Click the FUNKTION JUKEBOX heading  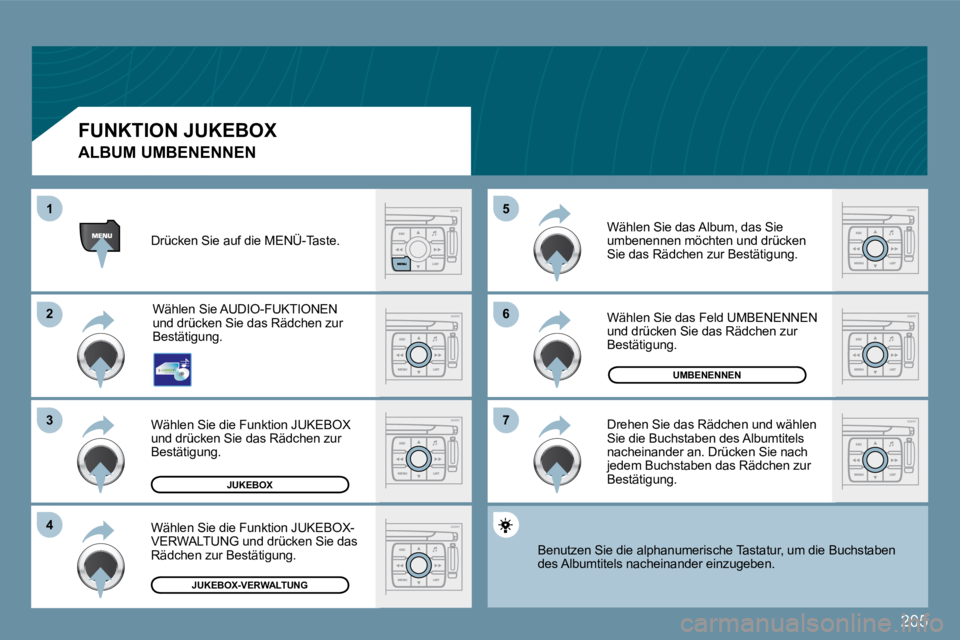tap(178, 130)
